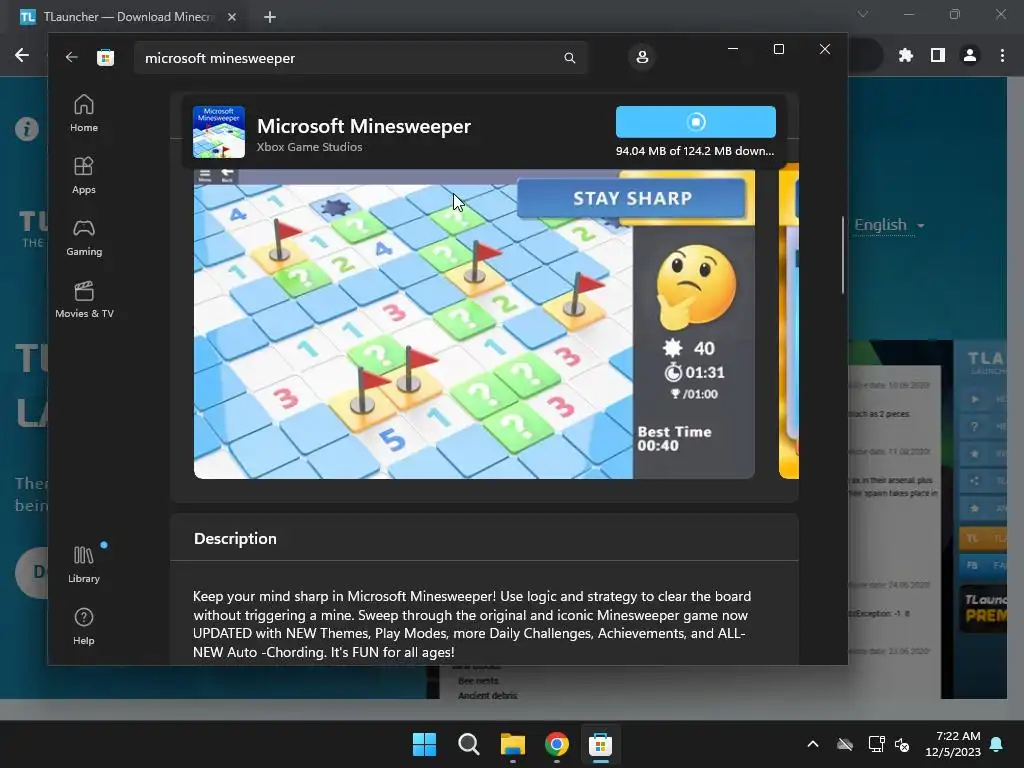Open the Stay Sharp screenshot
Viewport: 1024px width, 768px height.
[474, 324]
